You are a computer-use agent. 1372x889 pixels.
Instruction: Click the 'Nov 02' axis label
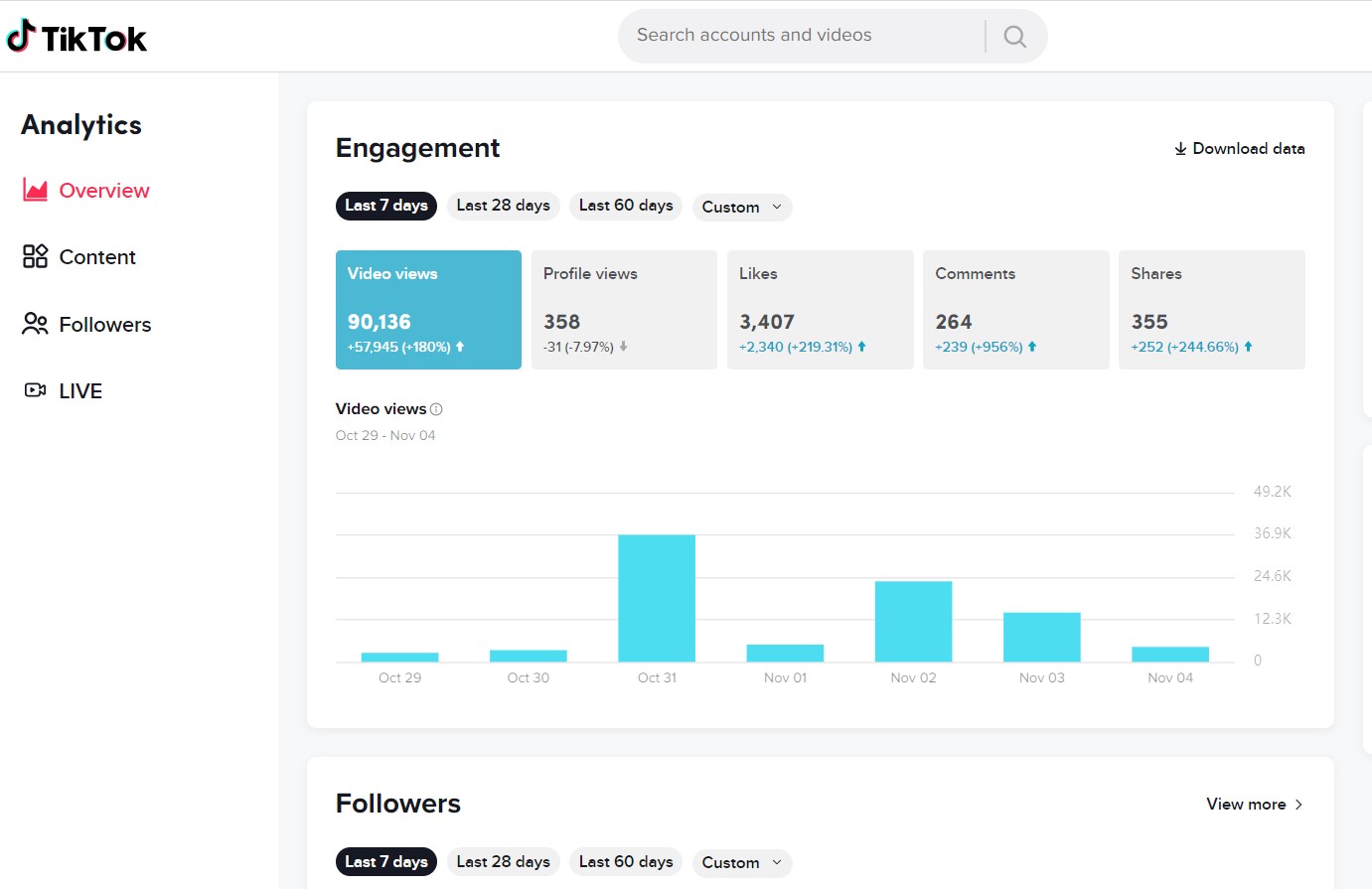pyautogui.click(x=913, y=677)
